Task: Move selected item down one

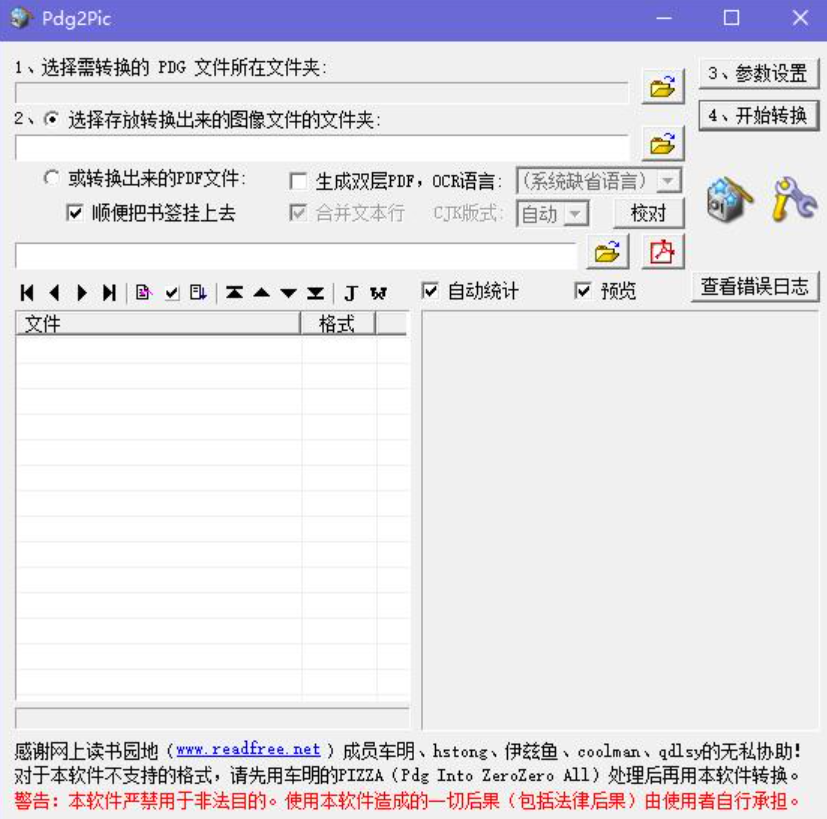Action: 289,293
